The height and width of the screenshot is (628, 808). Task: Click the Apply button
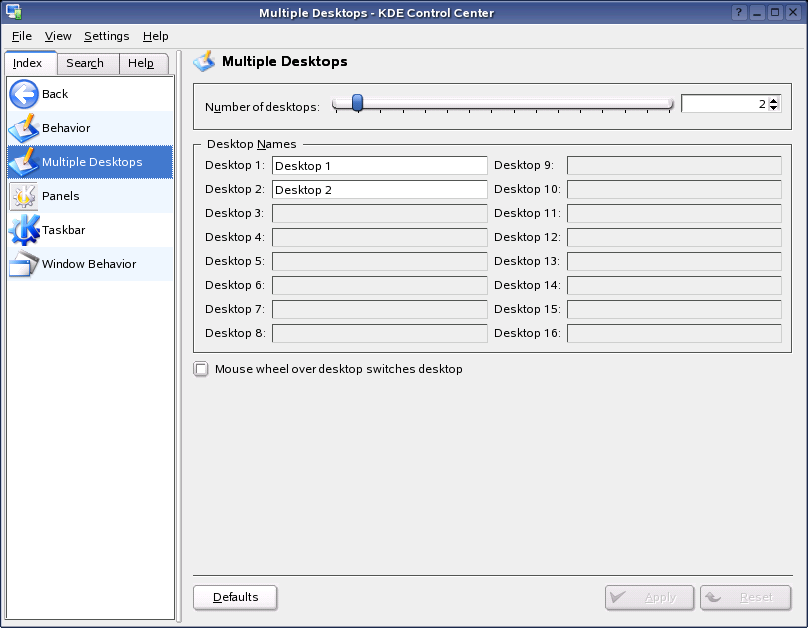pos(649,598)
